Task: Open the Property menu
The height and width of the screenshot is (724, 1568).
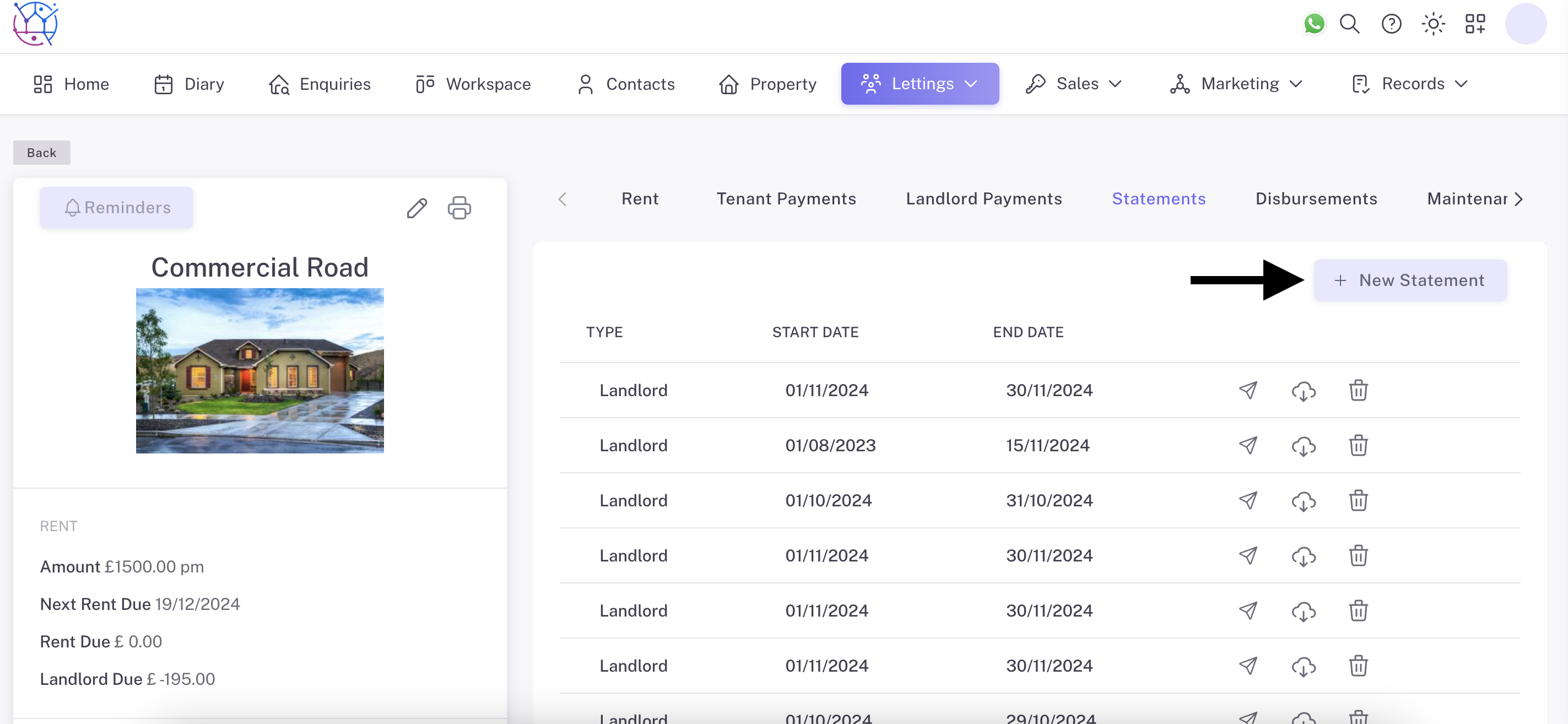Action: tap(767, 84)
